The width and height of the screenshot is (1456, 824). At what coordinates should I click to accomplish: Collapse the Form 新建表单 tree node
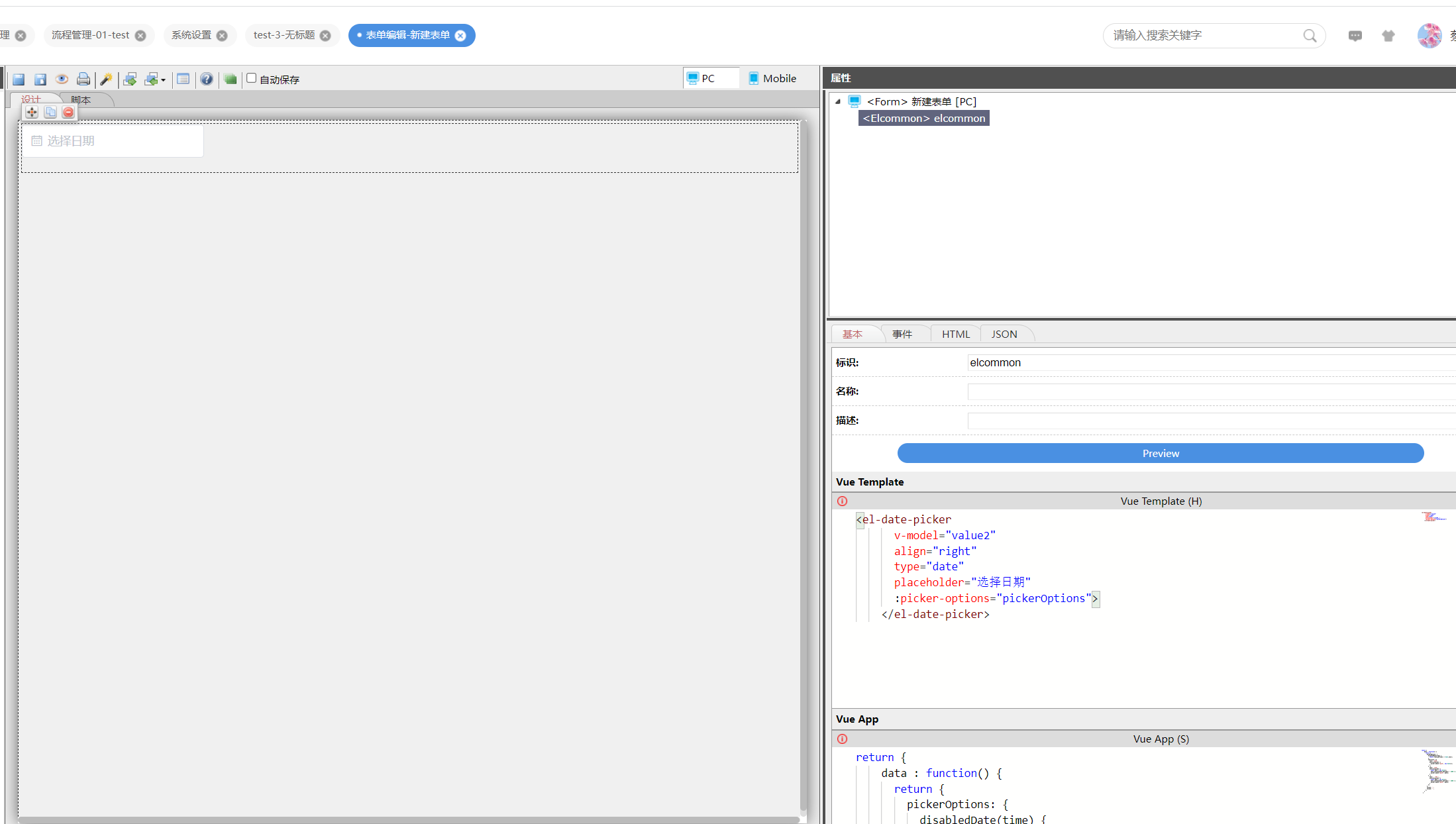coord(838,101)
